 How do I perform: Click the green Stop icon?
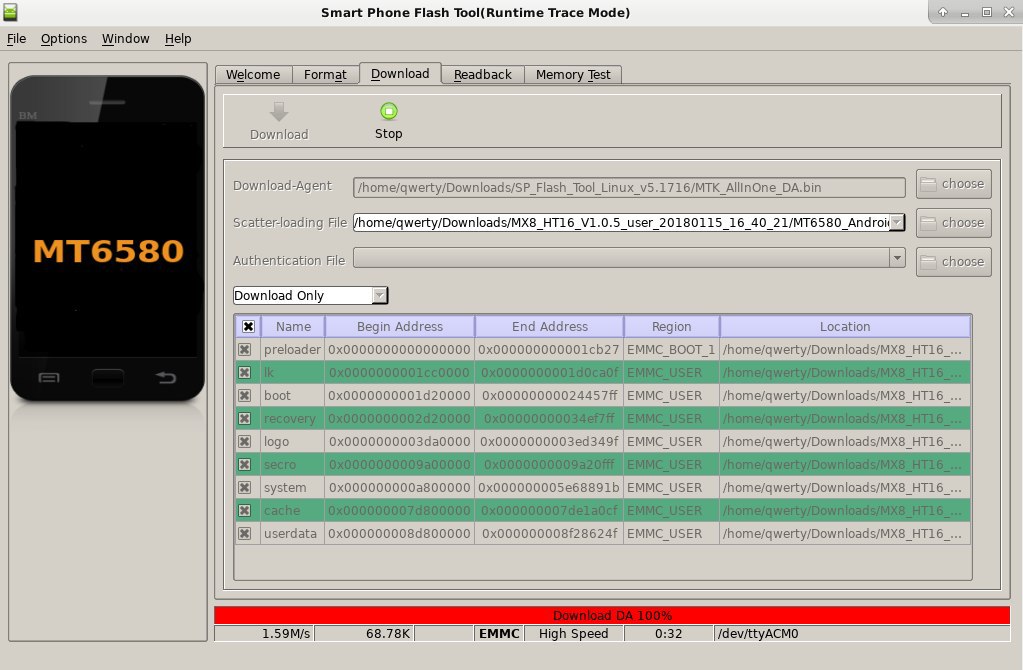(388, 112)
